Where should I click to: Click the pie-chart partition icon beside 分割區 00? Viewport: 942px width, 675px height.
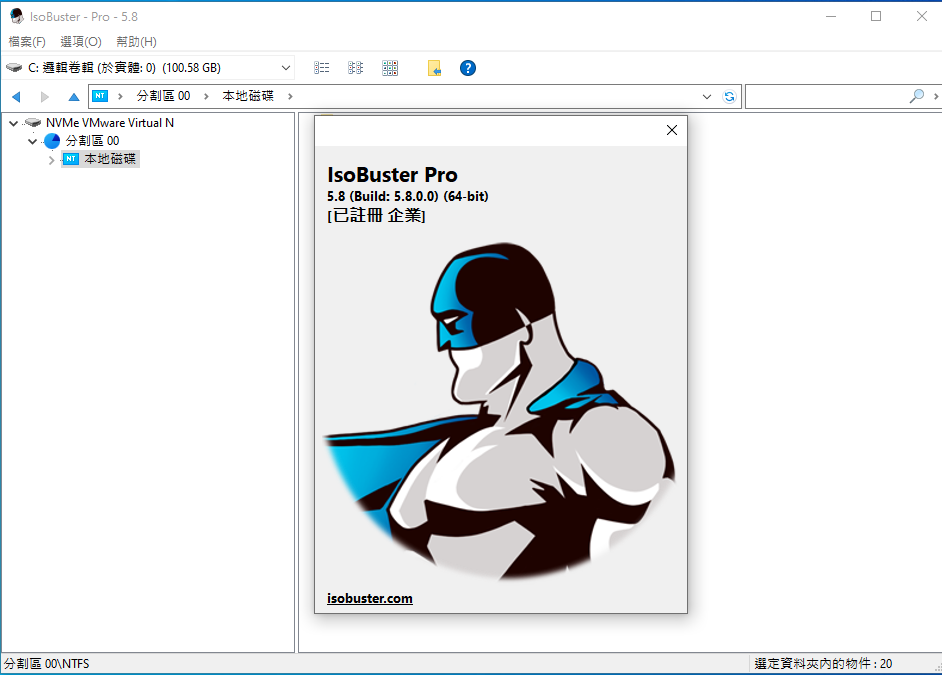[52, 141]
